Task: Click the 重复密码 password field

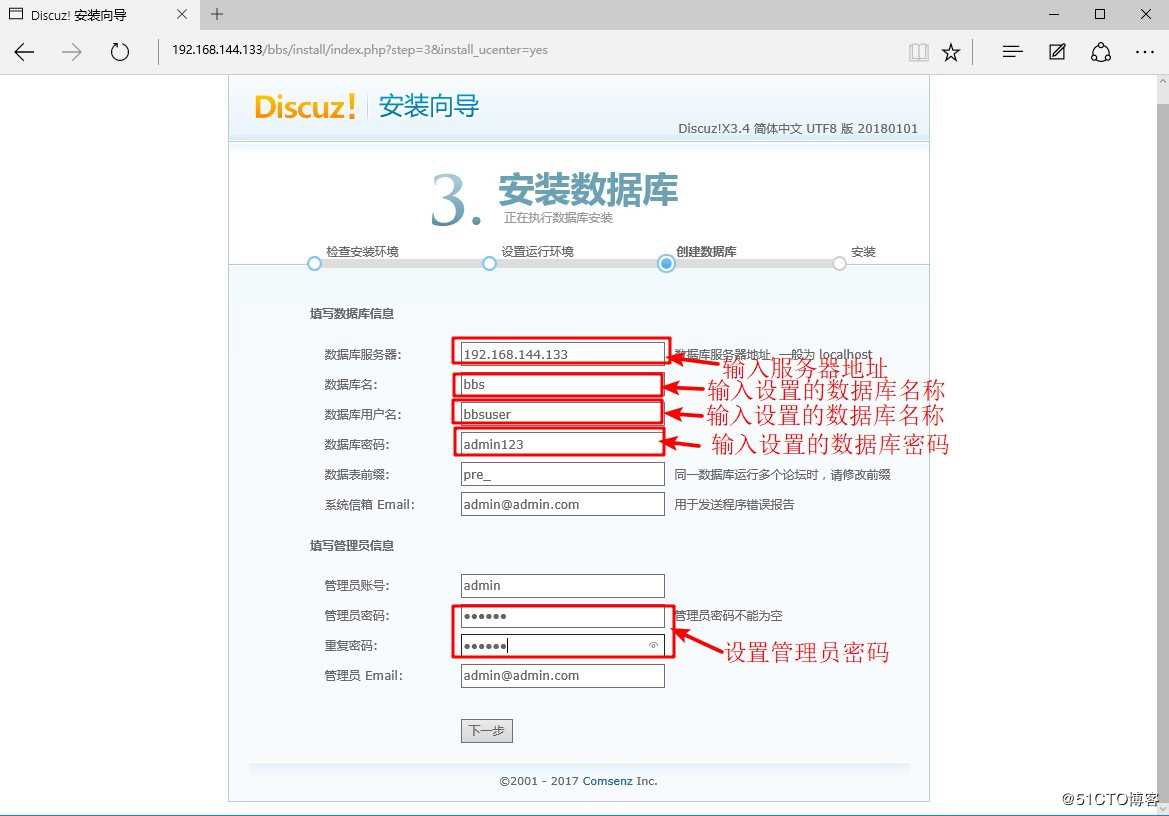Action: [563, 645]
